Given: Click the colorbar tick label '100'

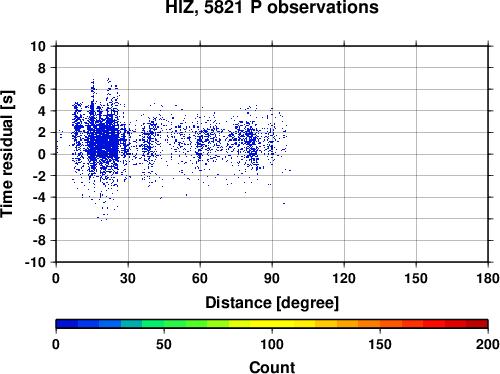Looking at the screenshot, I should 272,344.
